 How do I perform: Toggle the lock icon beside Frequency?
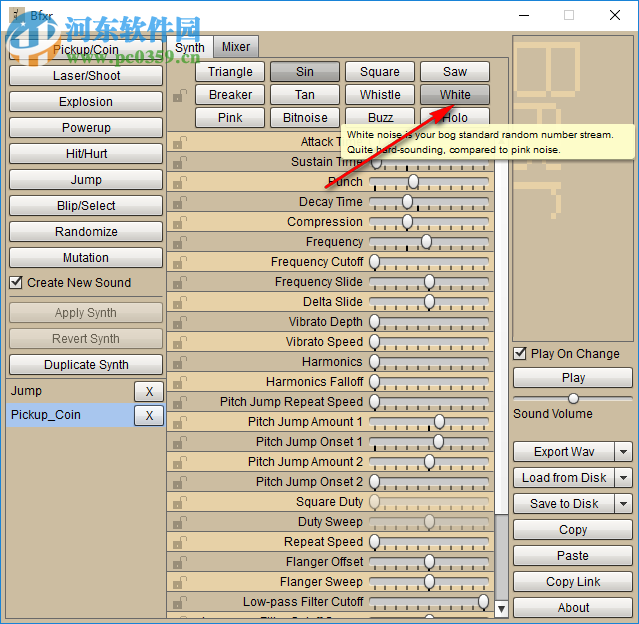click(180, 242)
